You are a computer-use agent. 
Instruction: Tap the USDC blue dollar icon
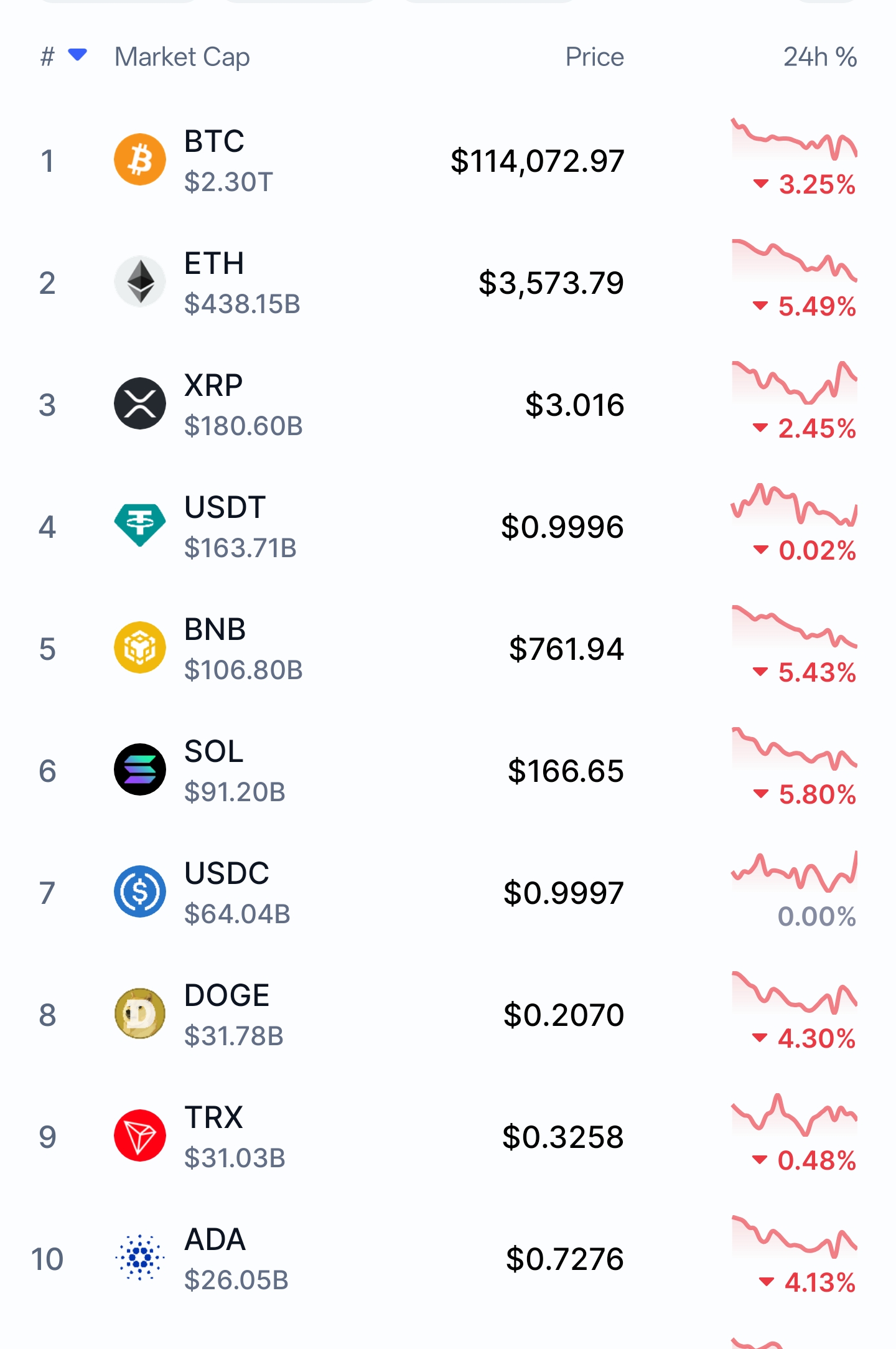tap(140, 891)
